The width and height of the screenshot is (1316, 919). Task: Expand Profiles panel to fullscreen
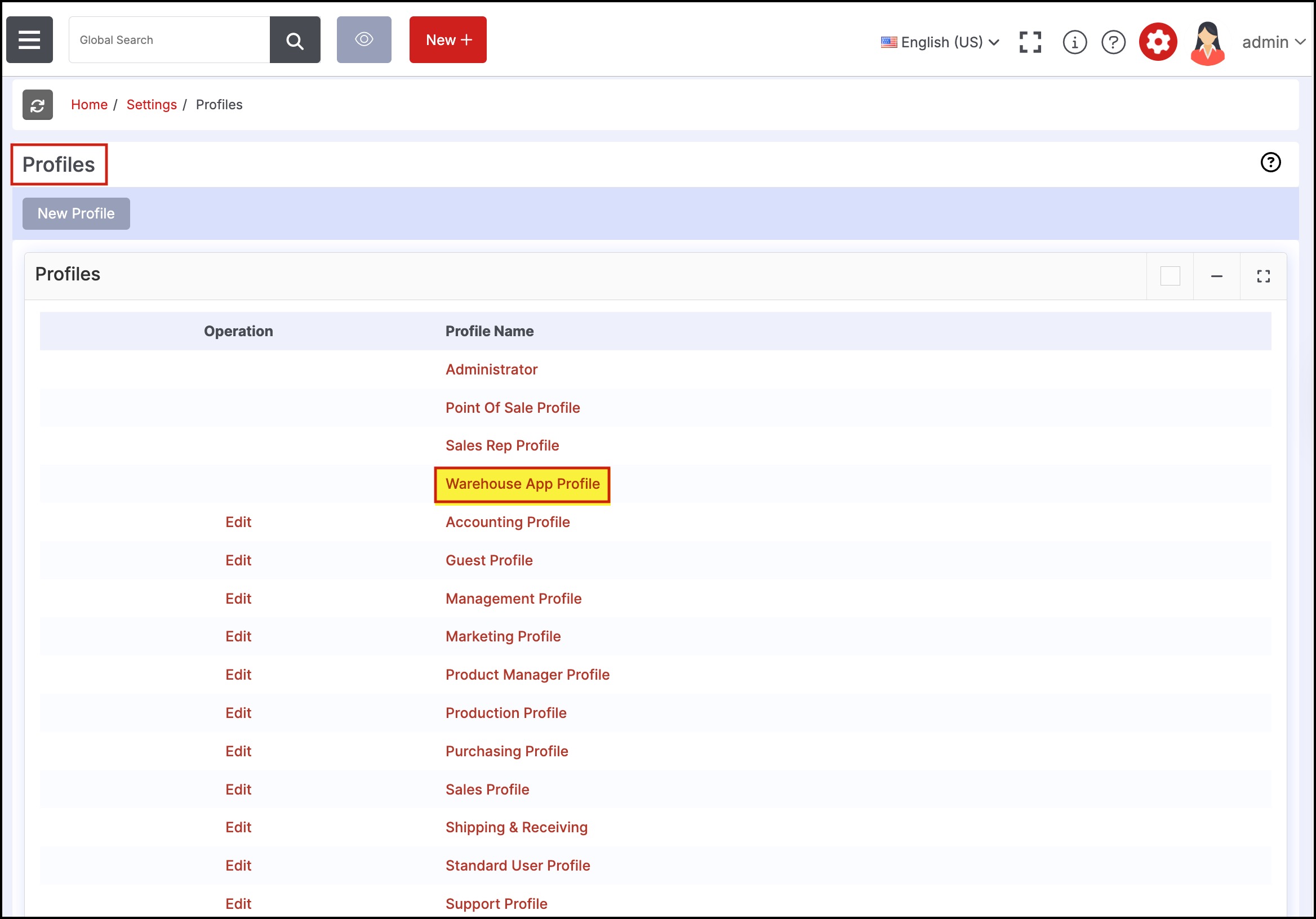(1263, 276)
